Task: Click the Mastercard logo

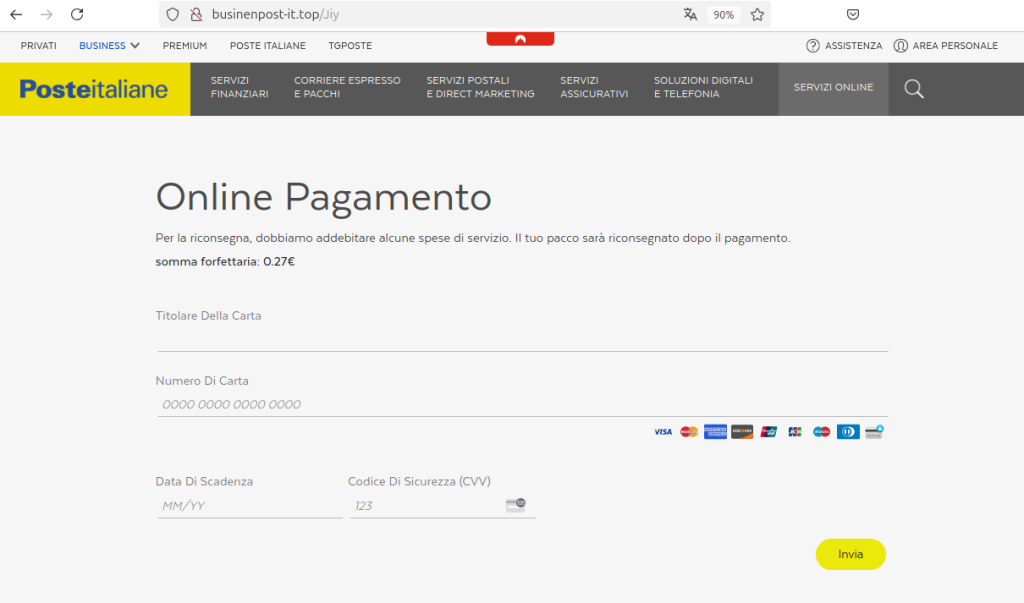Action: point(689,432)
